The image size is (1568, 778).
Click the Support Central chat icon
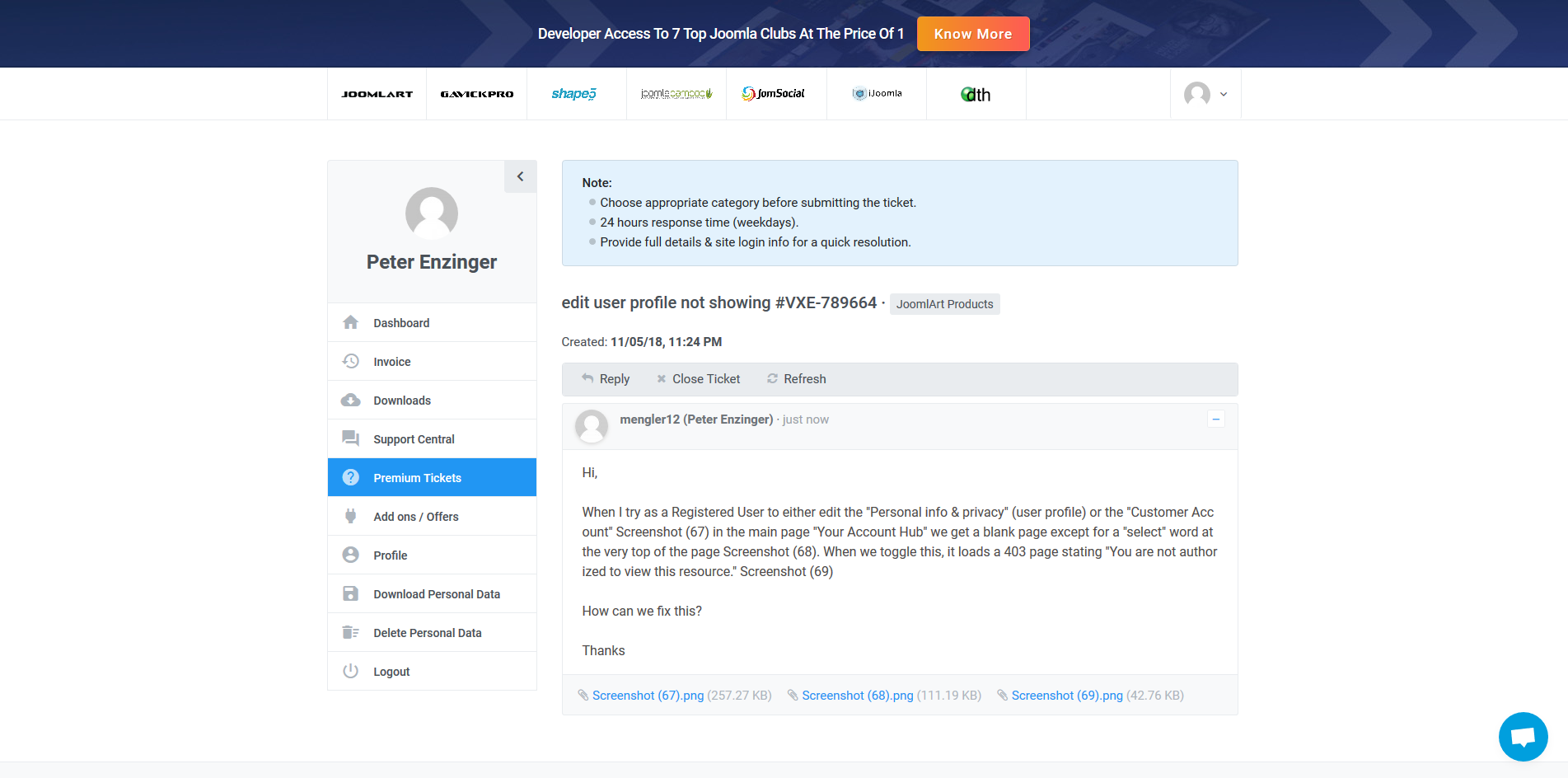click(351, 438)
